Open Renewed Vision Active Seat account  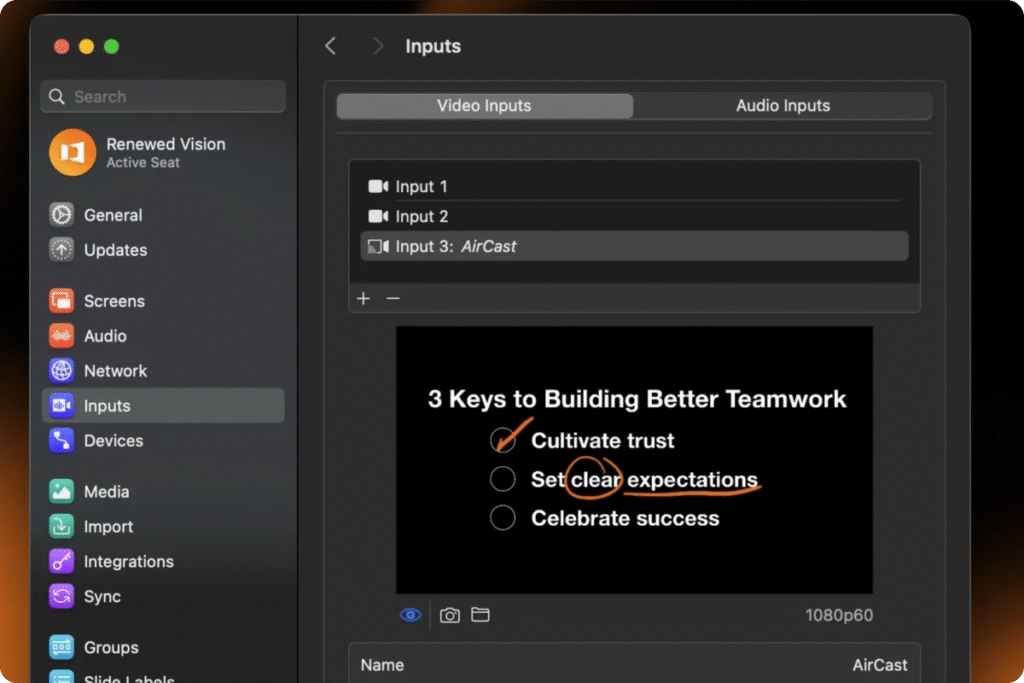coord(163,152)
